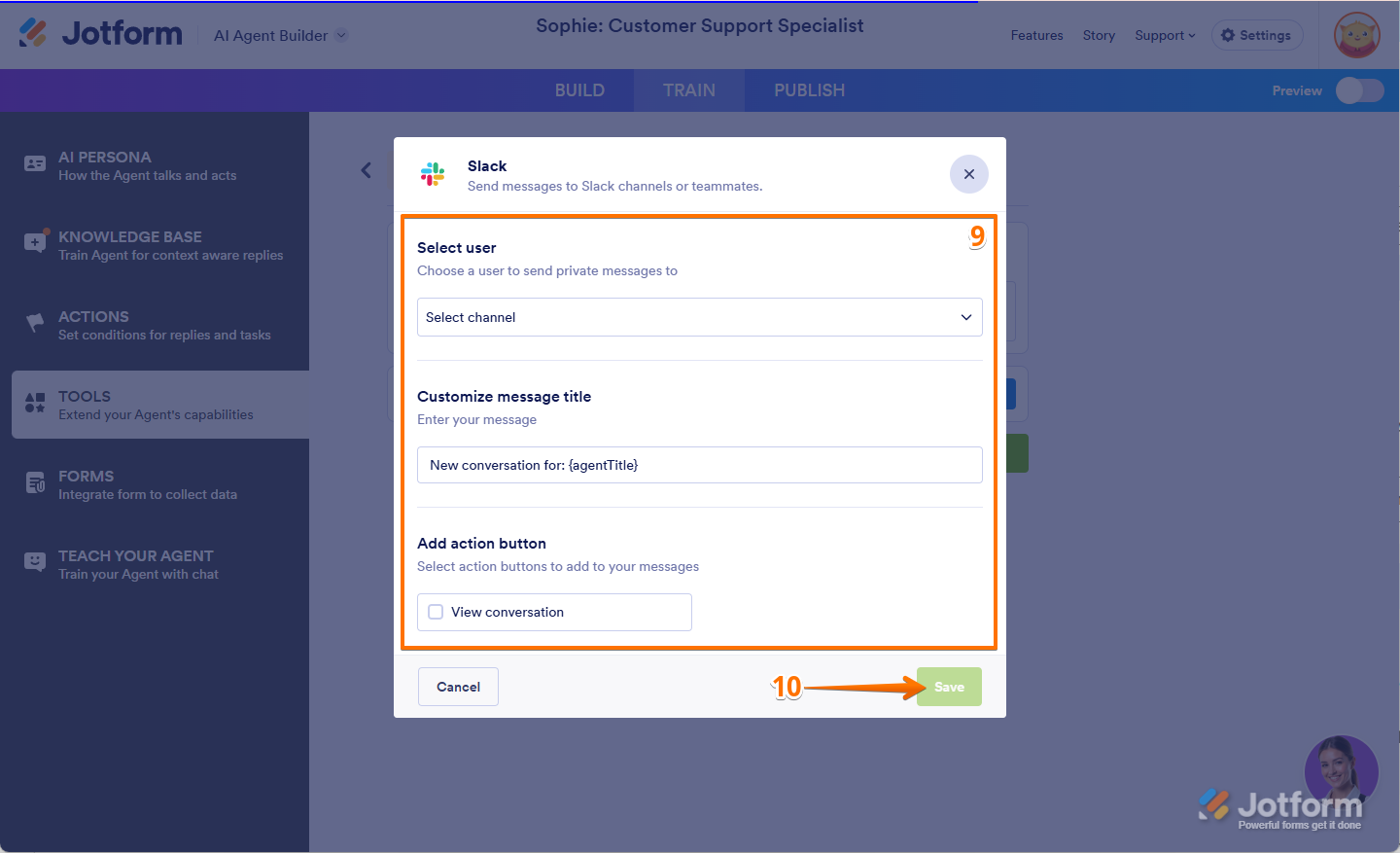This screenshot has width=1400, height=853.
Task: Open the Story link
Action: [1099, 35]
